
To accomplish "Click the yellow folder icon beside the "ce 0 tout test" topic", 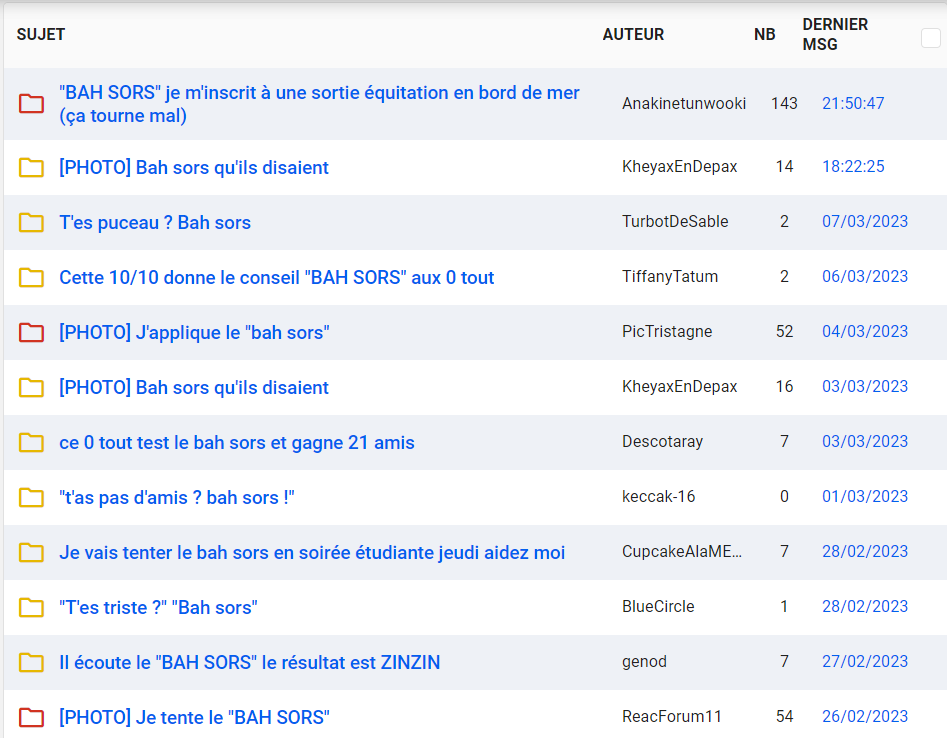I will click(31, 442).
